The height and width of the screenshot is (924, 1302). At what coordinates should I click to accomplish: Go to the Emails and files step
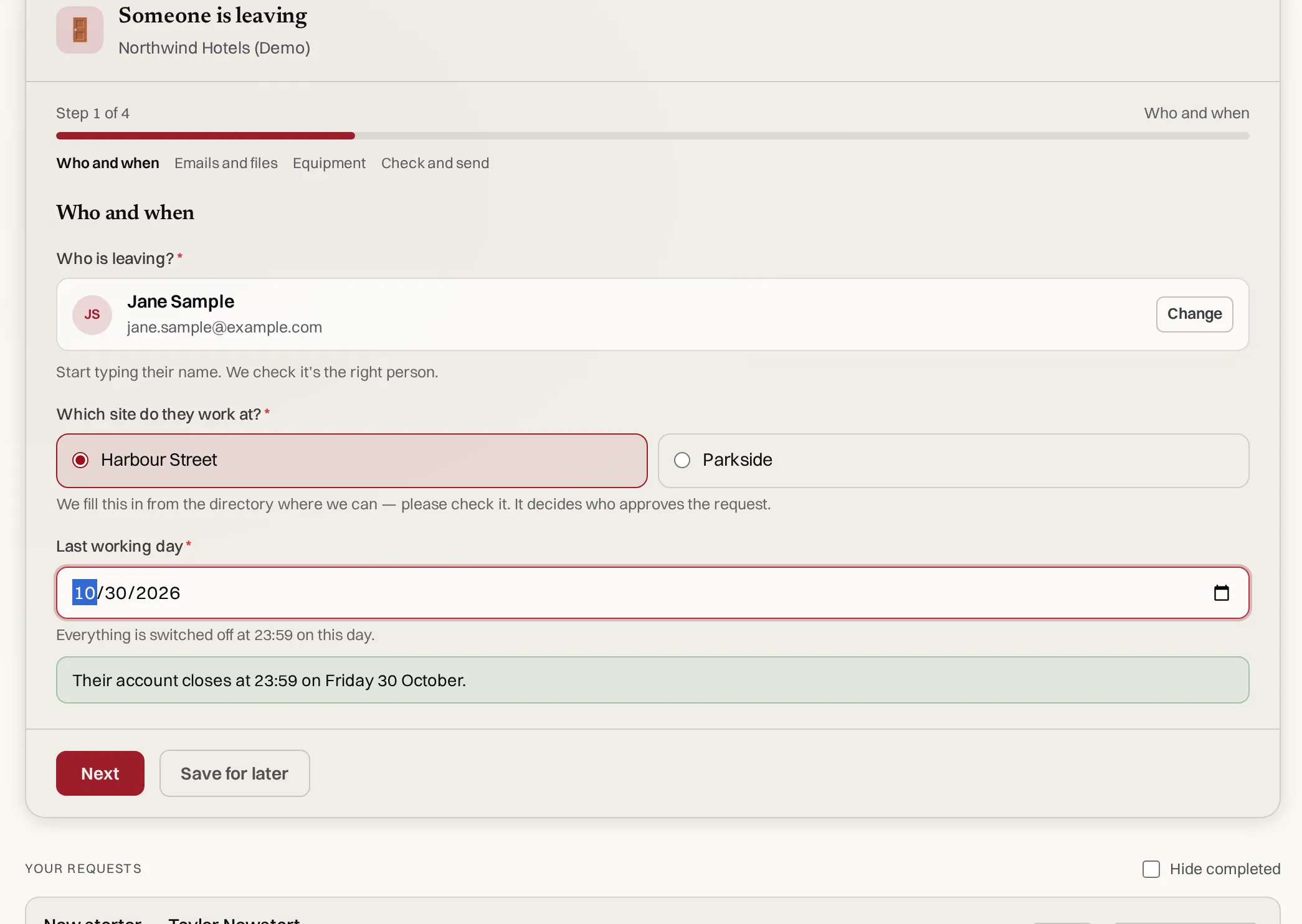(226, 163)
